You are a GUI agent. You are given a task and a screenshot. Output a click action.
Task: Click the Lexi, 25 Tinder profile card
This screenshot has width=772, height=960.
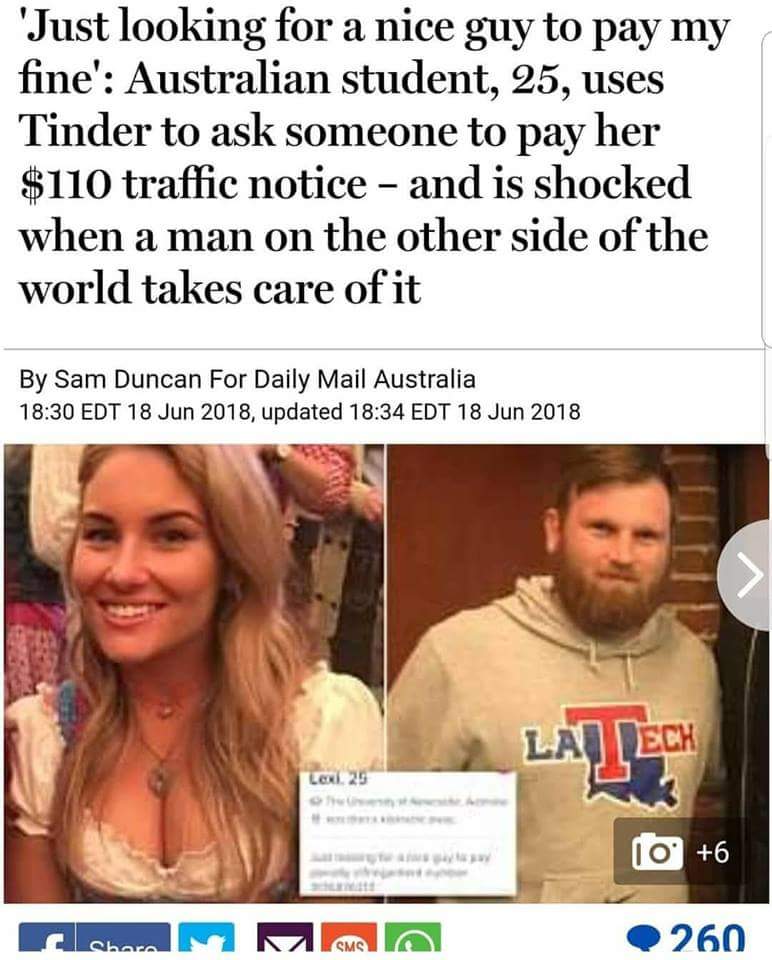(408, 833)
